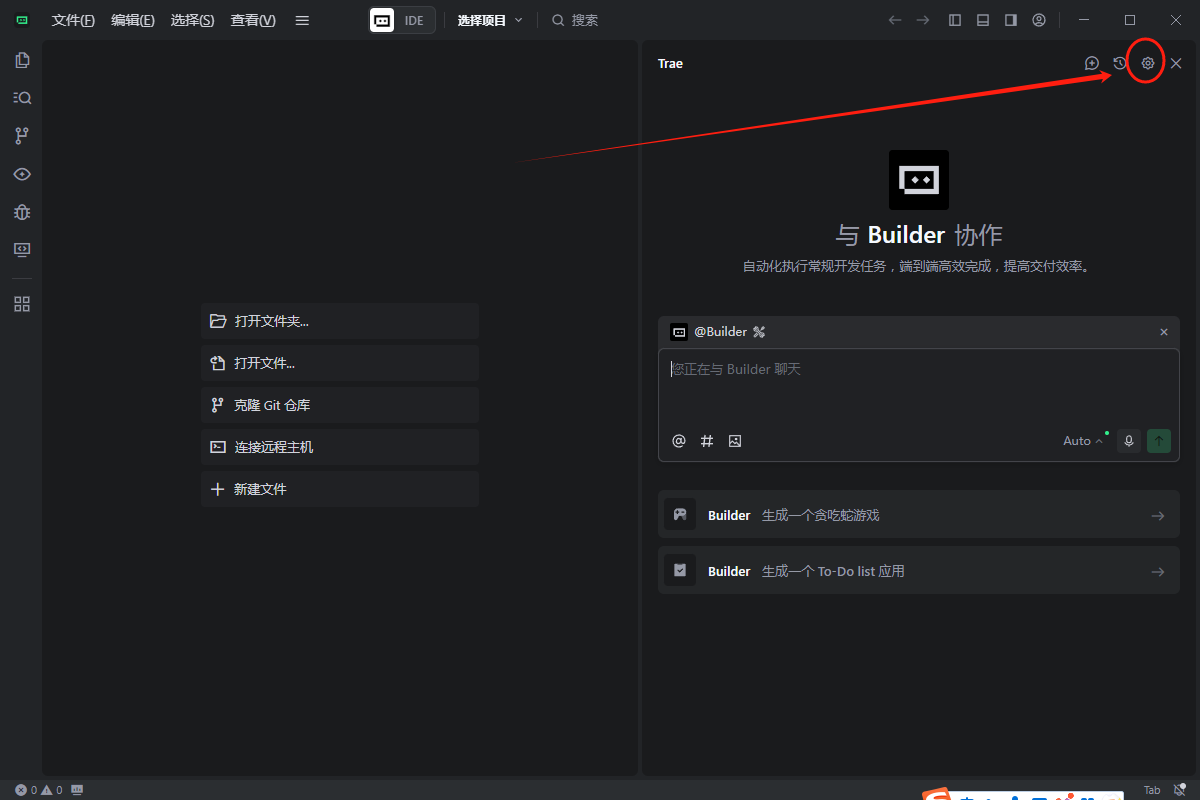This screenshot has height=800, width=1200.
Task: Click the @ mention context icon
Action: click(679, 441)
